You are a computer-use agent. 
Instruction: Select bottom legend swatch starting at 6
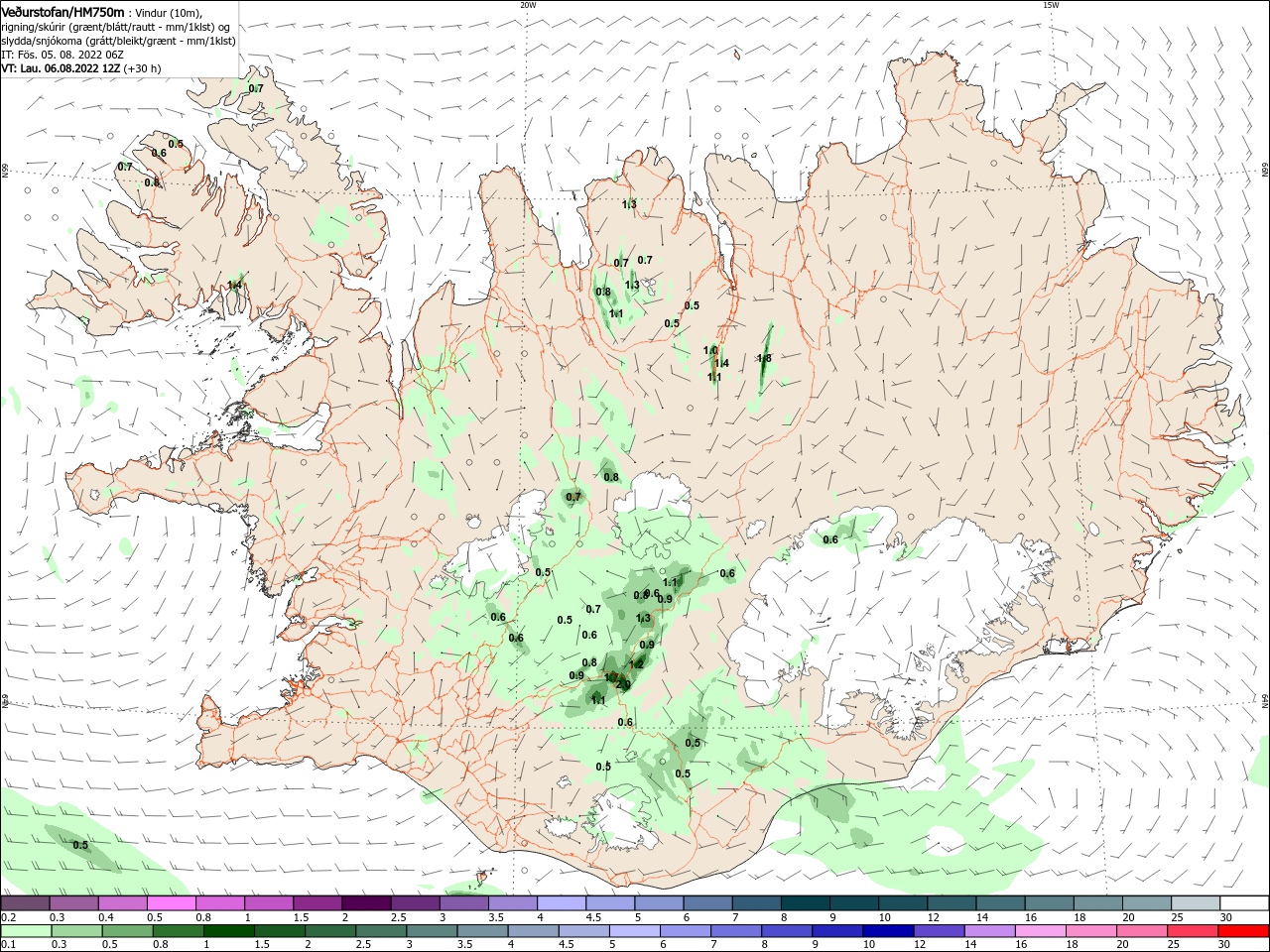[686, 931]
